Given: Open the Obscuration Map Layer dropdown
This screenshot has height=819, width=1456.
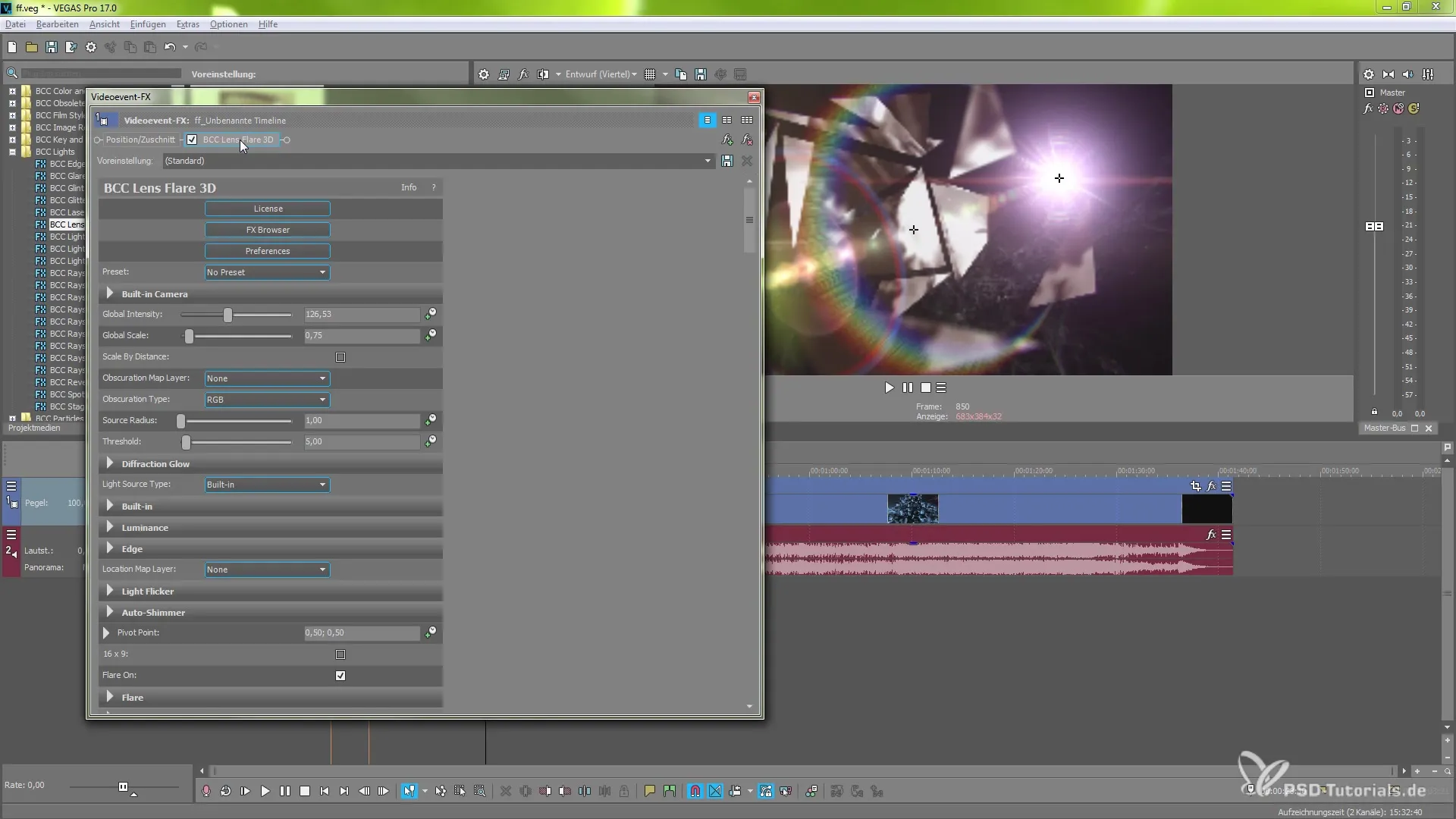Looking at the screenshot, I should [267, 378].
